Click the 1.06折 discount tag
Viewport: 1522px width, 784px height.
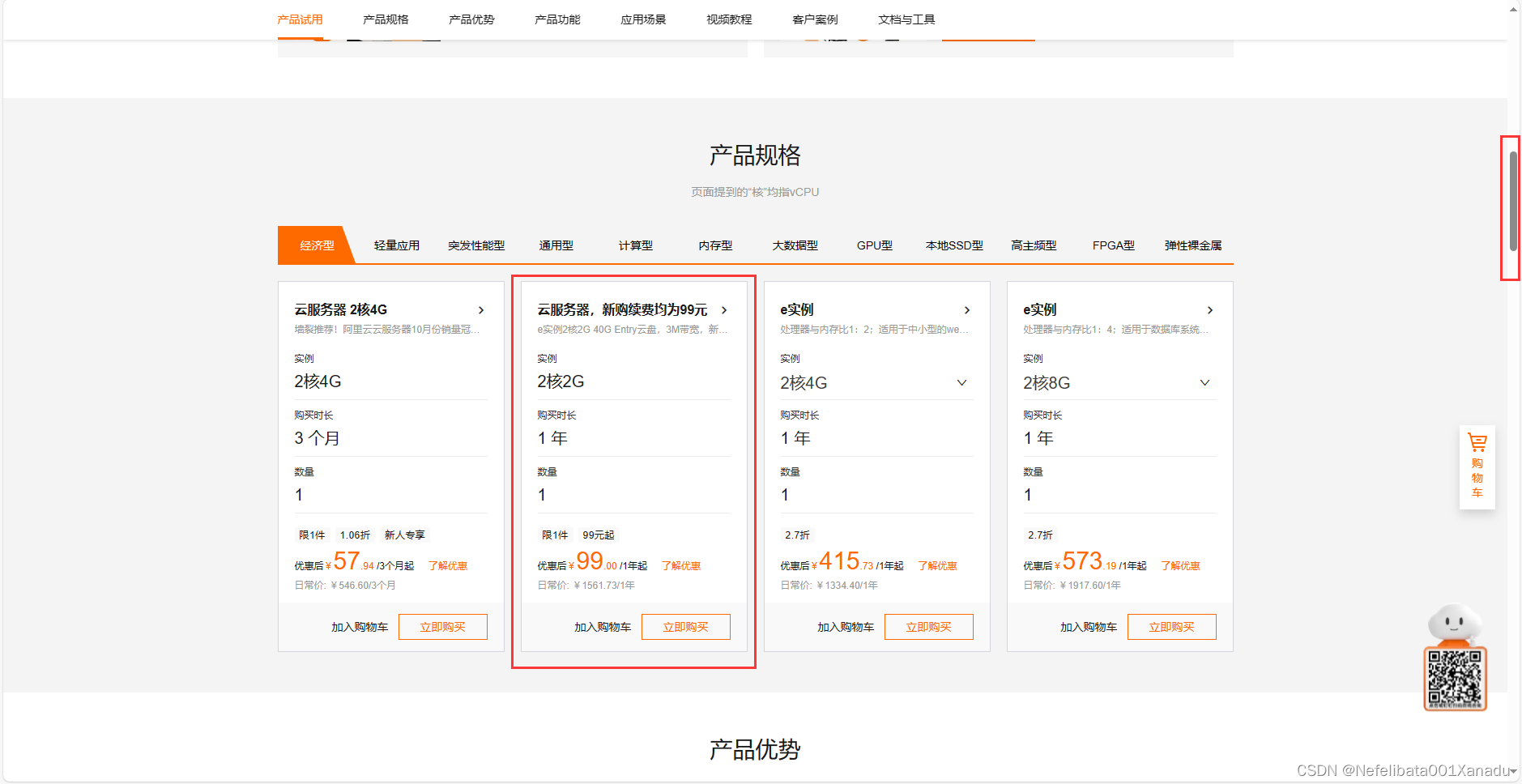[x=355, y=535]
